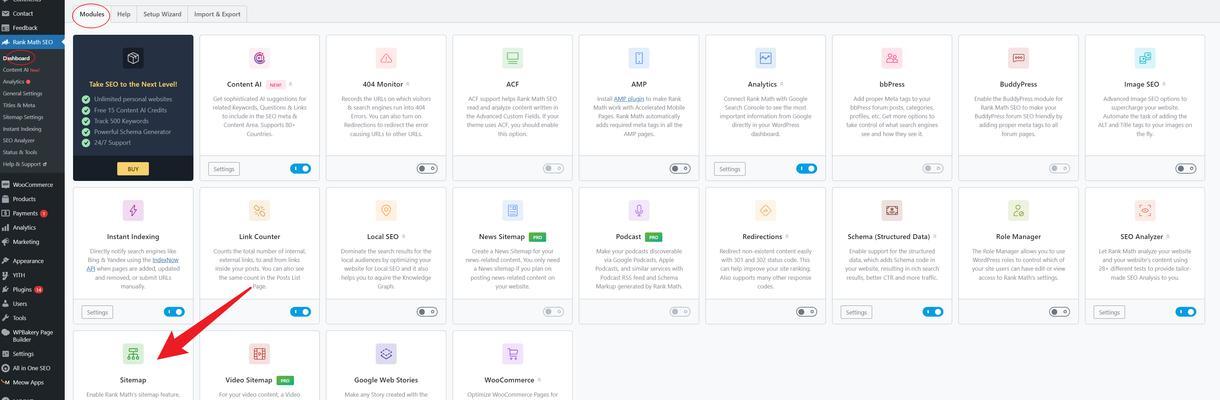Click the green Sitemap module icon
The image size is (1220, 400).
[x=133, y=354]
